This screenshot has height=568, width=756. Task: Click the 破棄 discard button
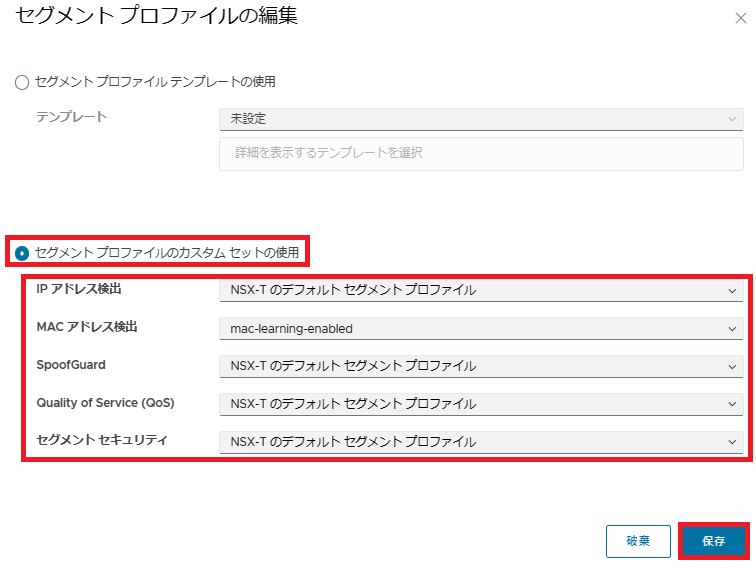(x=638, y=541)
